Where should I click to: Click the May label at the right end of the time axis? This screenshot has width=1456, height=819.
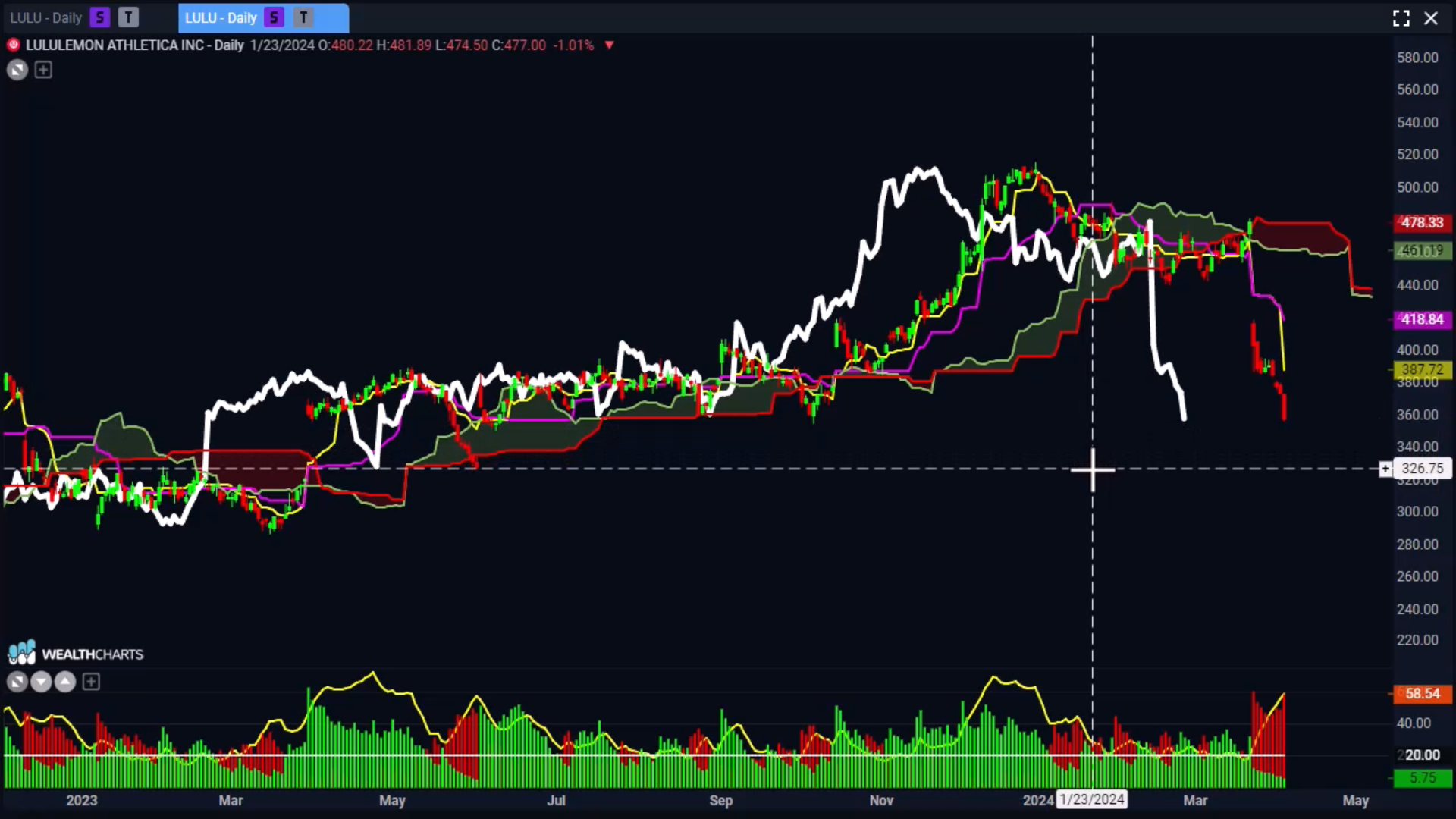click(1356, 800)
